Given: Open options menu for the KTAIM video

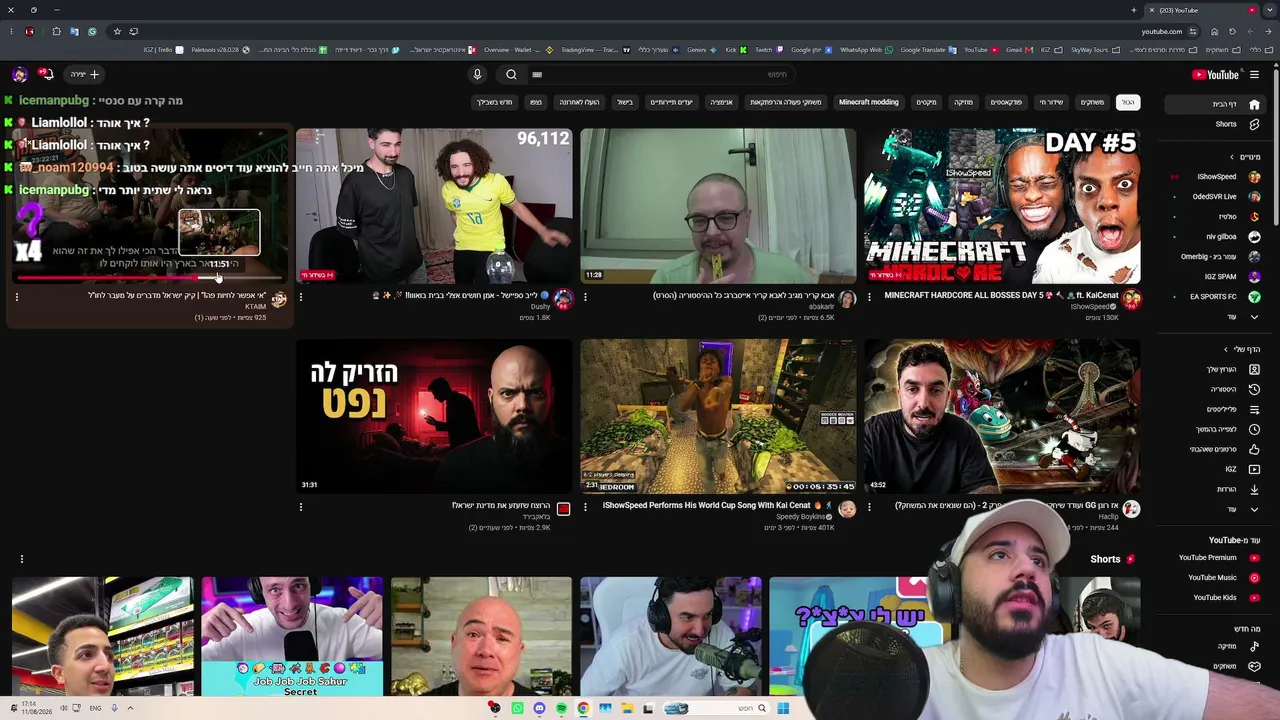Looking at the screenshot, I should click(x=17, y=296).
